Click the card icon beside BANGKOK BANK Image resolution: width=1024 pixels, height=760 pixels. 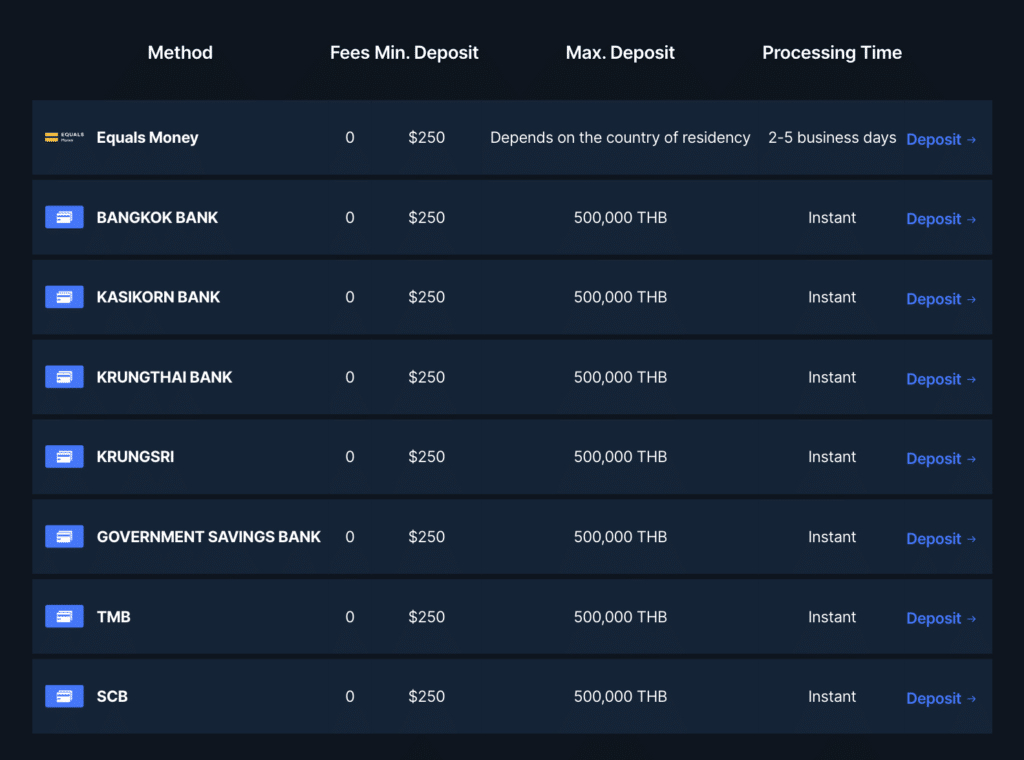click(x=64, y=217)
